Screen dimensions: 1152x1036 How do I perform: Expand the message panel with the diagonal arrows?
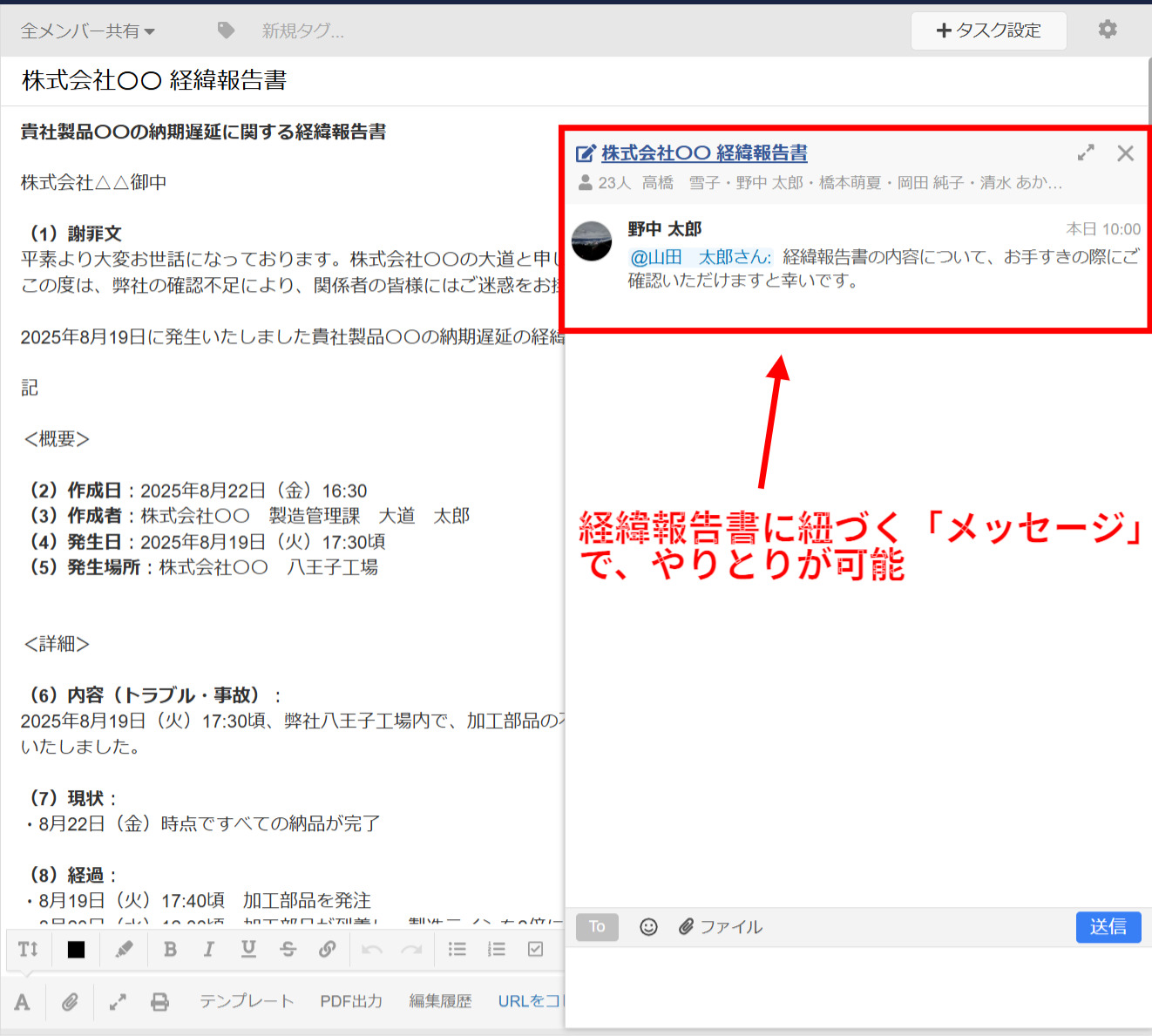point(1086,152)
